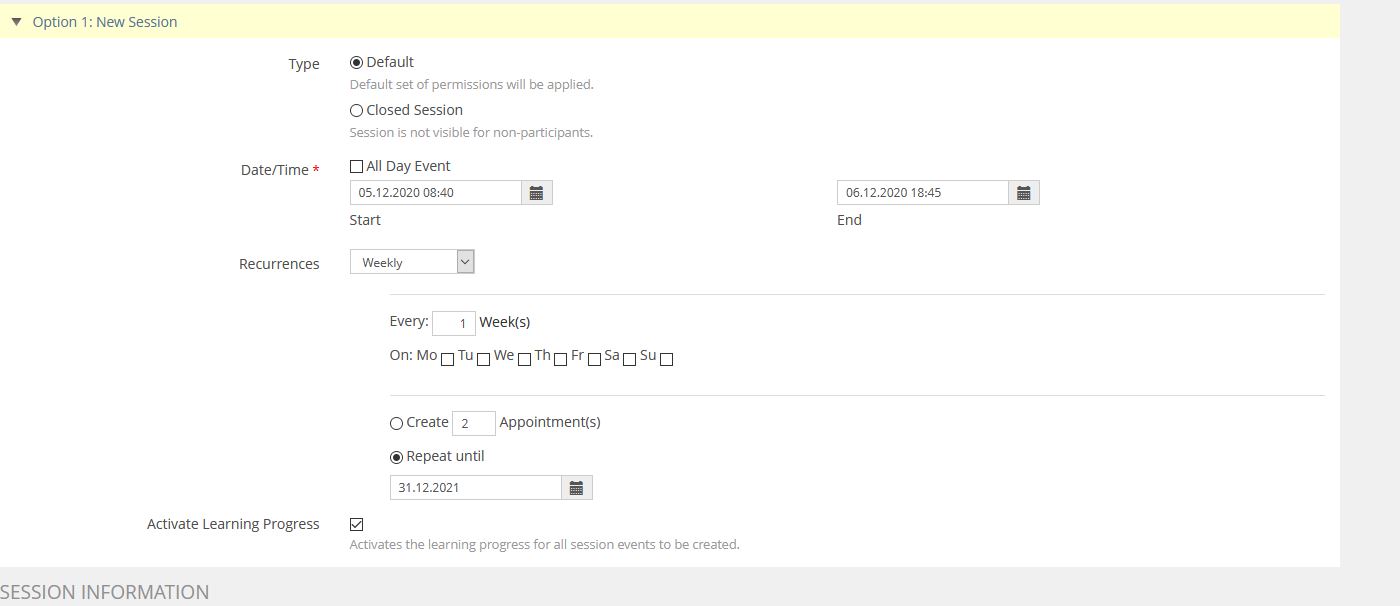The height and width of the screenshot is (606, 1400).
Task: Uncheck Activate Learning Progress
Action: point(357,525)
